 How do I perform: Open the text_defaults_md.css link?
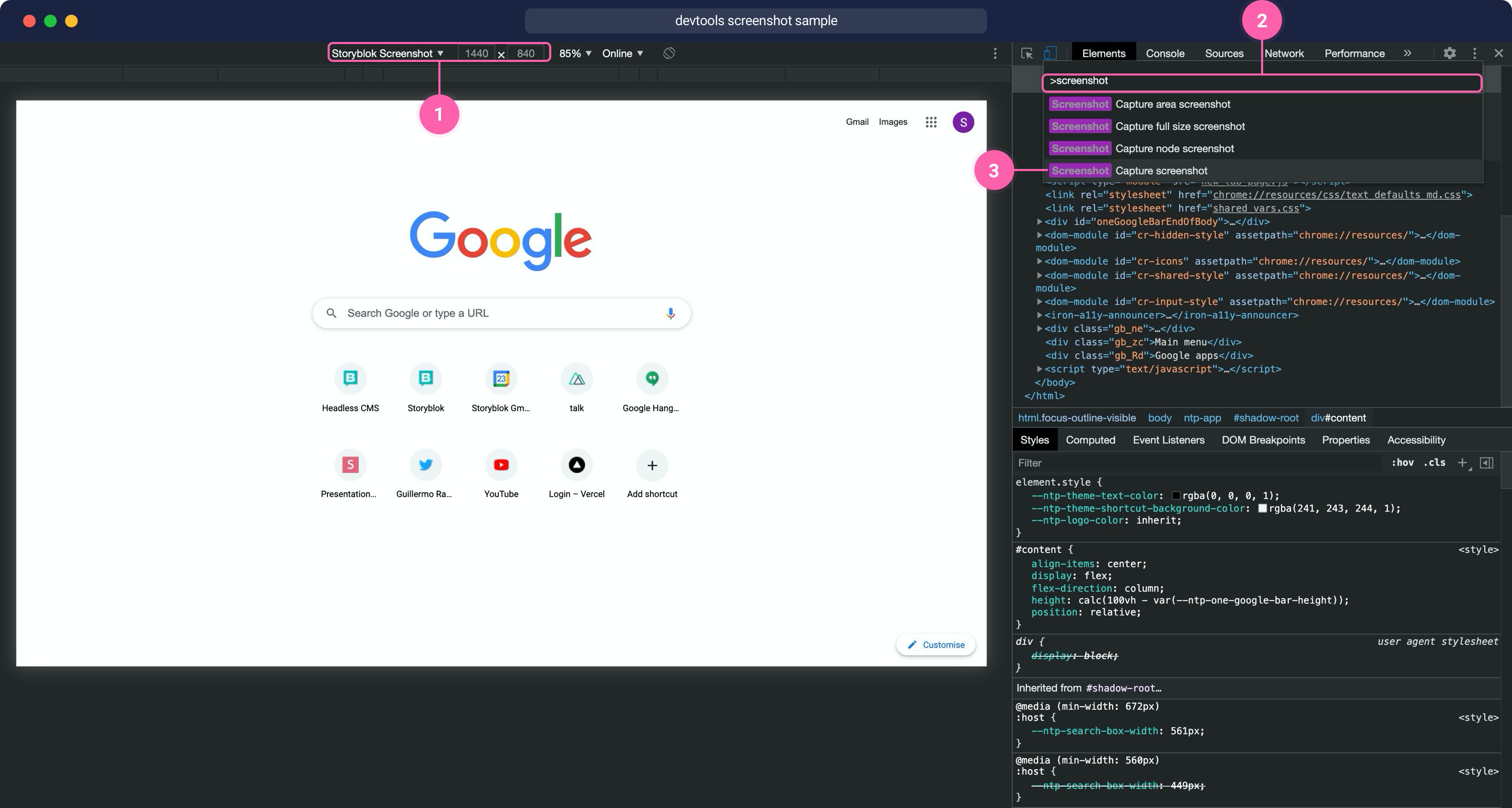[x=1337, y=195]
